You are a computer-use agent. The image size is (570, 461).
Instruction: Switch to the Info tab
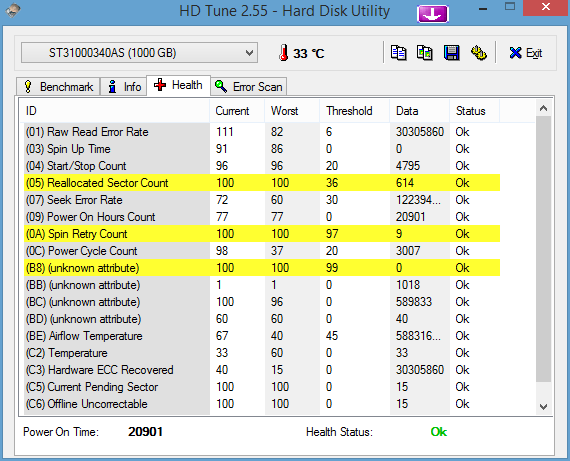click(124, 87)
